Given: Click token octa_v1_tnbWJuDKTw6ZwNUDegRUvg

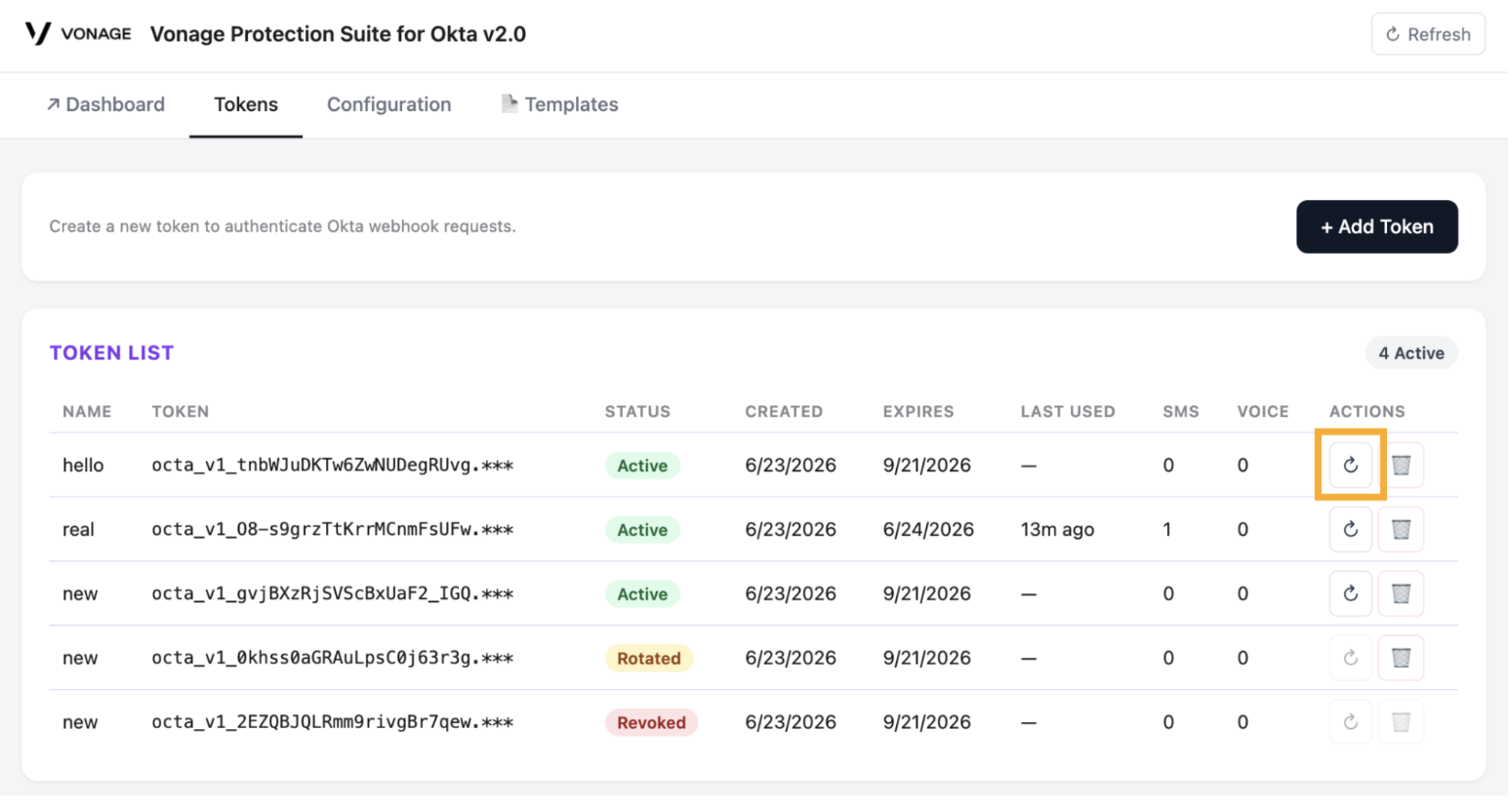Looking at the screenshot, I should point(332,466).
